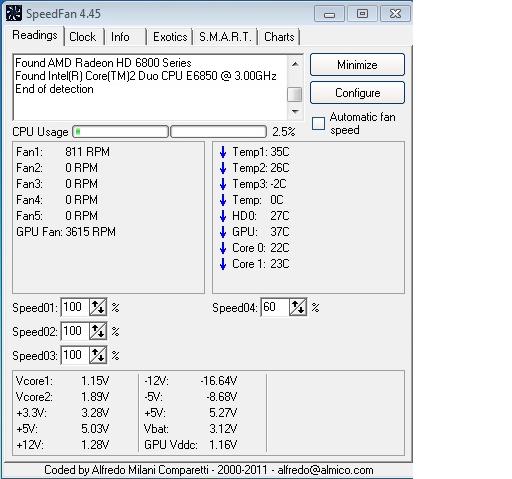Click the Vcore2 1.89V reading
Screen dimensions: 512x479
tap(62, 397)
